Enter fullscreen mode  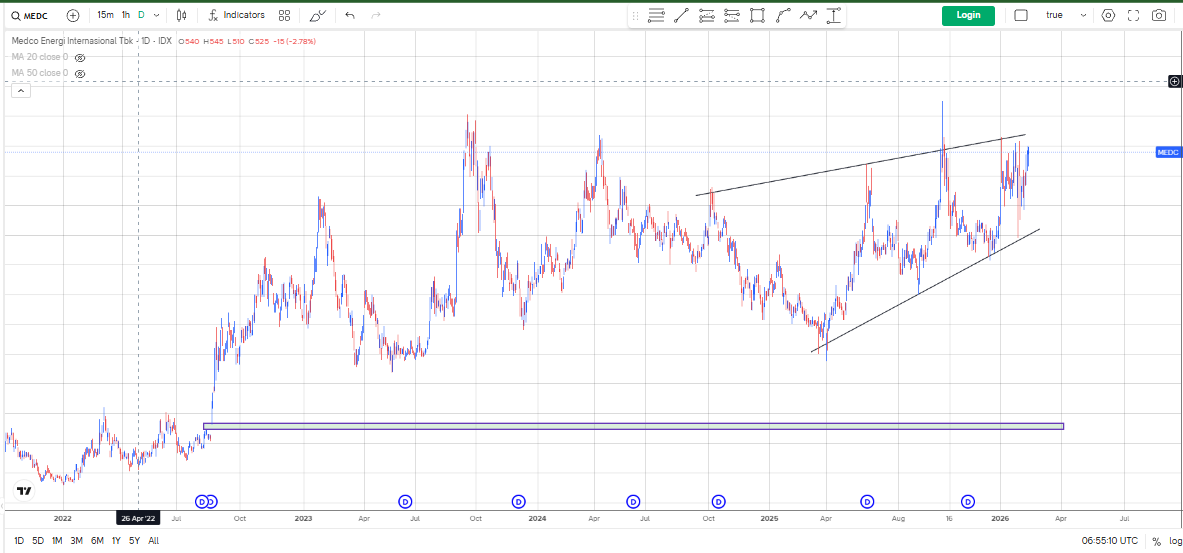coord(1133,15)
